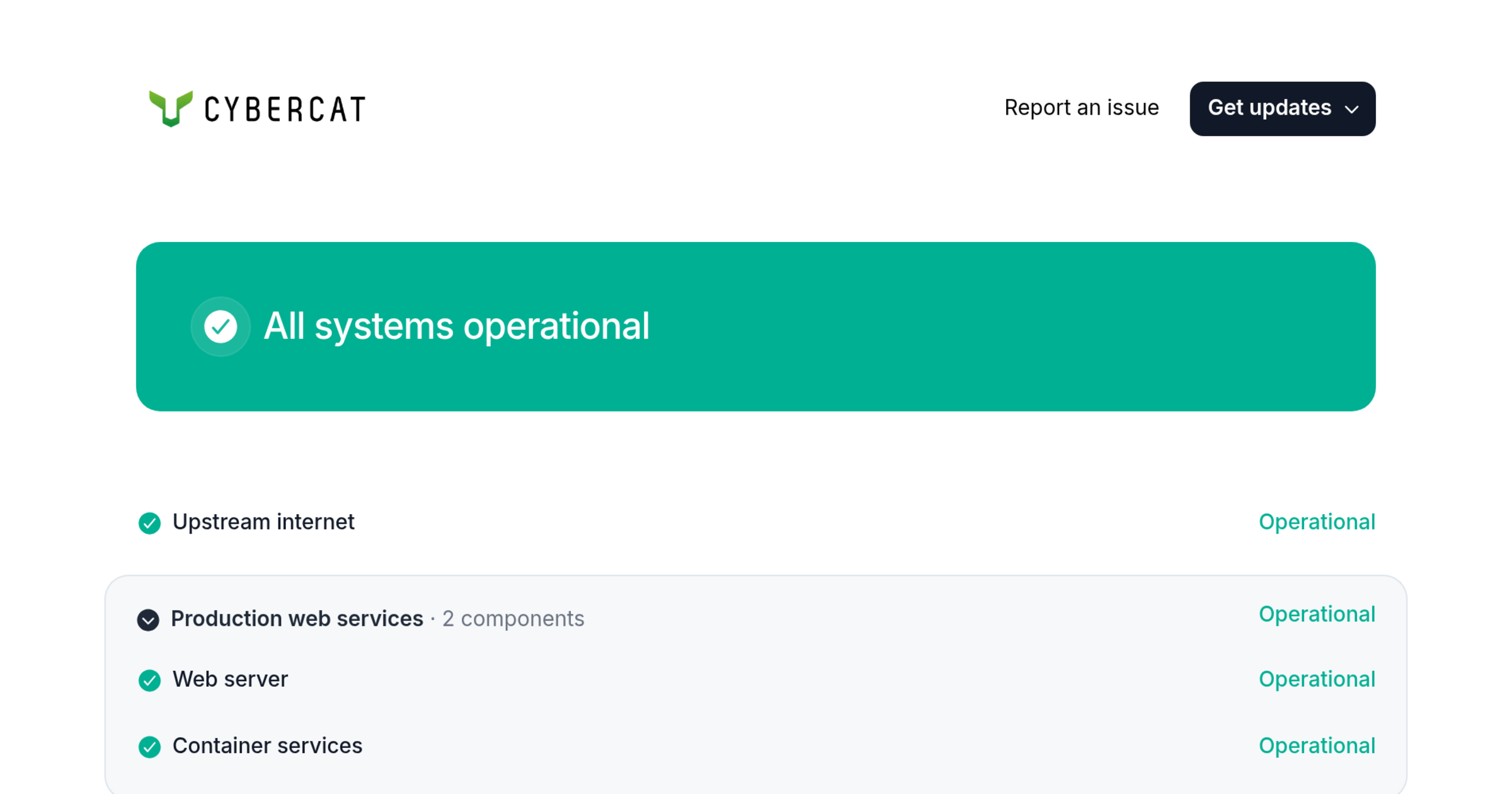Open the Get updates dropdown

(1282, 108)
